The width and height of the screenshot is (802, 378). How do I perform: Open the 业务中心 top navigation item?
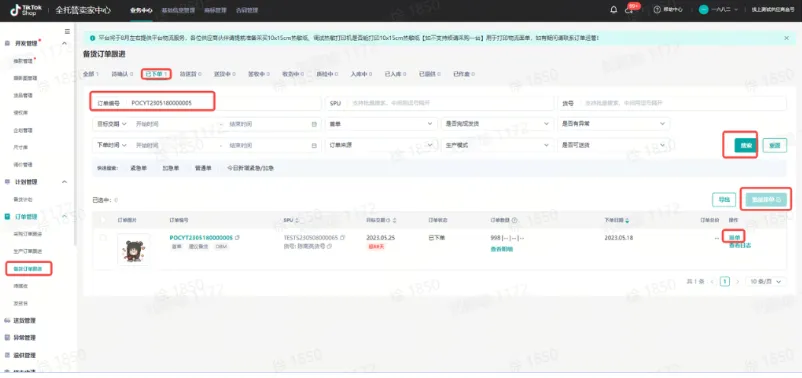pos(141,10)
